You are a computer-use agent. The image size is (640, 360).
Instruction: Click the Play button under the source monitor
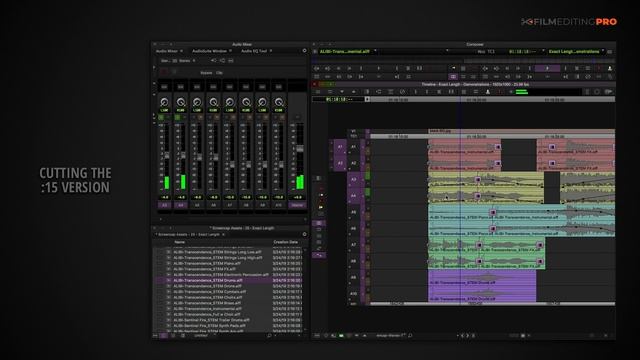pos(378,69)
